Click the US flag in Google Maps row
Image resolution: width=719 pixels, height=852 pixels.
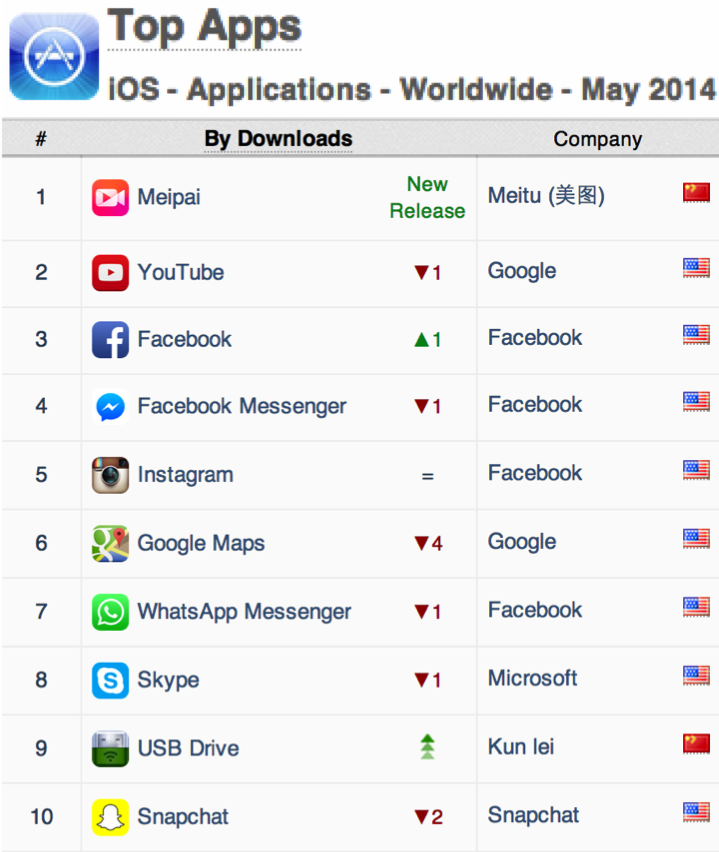point(696,538)
